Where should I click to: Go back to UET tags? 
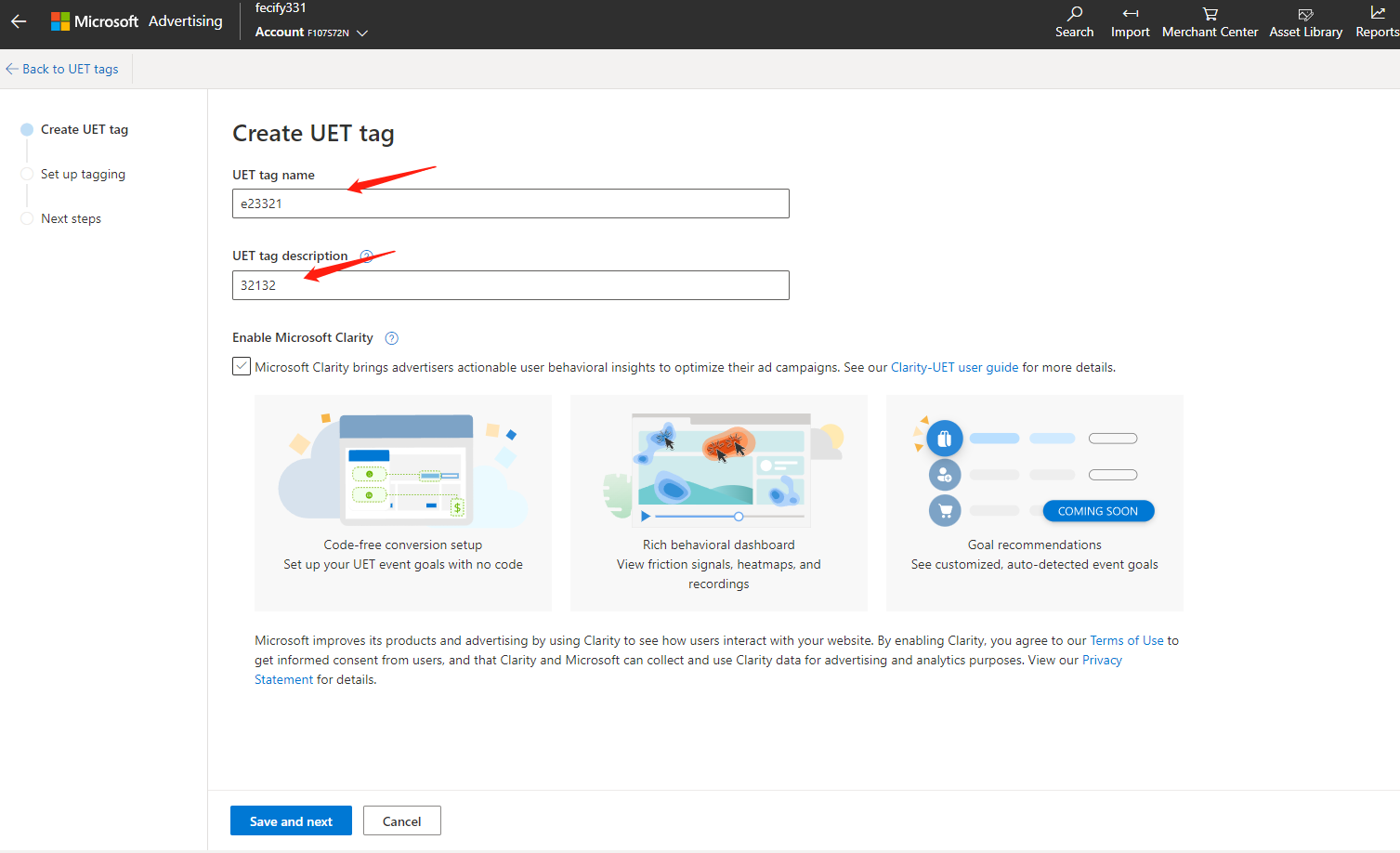(62, 69)
